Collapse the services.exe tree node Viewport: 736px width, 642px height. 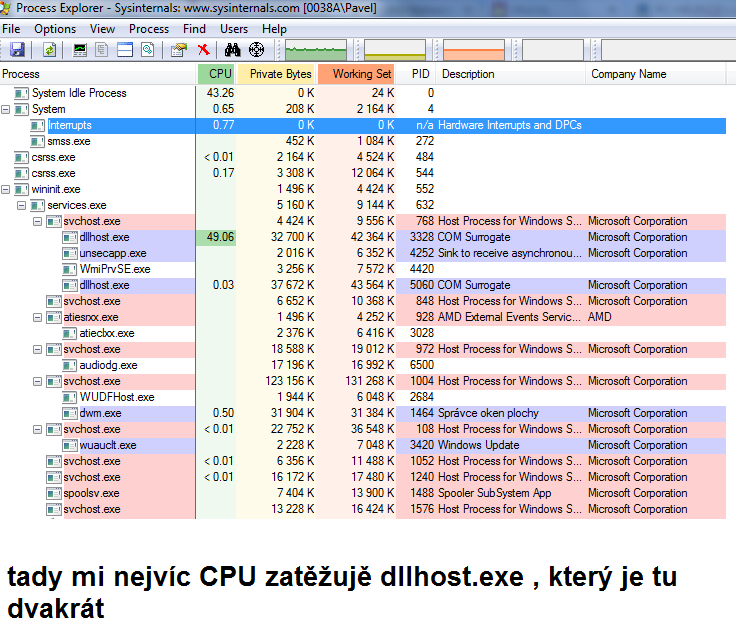pyautogui.click(x=22, y=206)
